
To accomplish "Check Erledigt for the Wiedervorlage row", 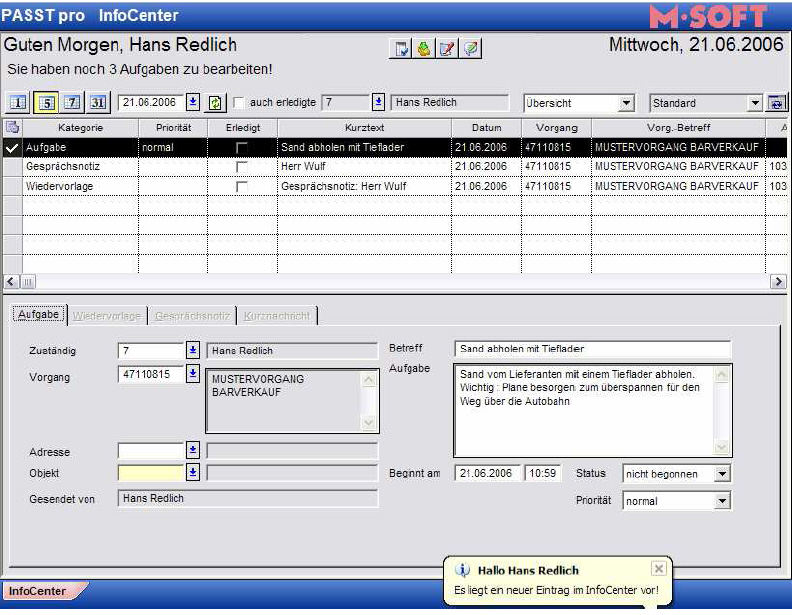I will [242, 186].
